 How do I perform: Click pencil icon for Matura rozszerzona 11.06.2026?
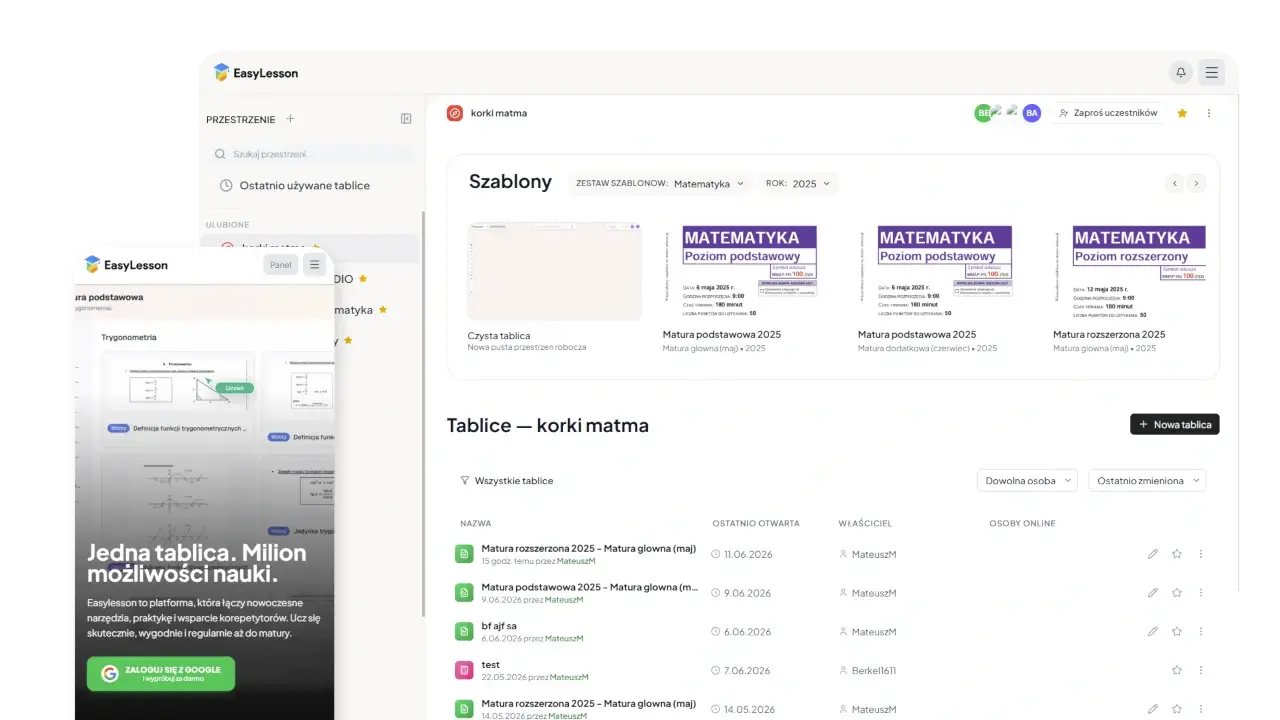[1153, 554]
